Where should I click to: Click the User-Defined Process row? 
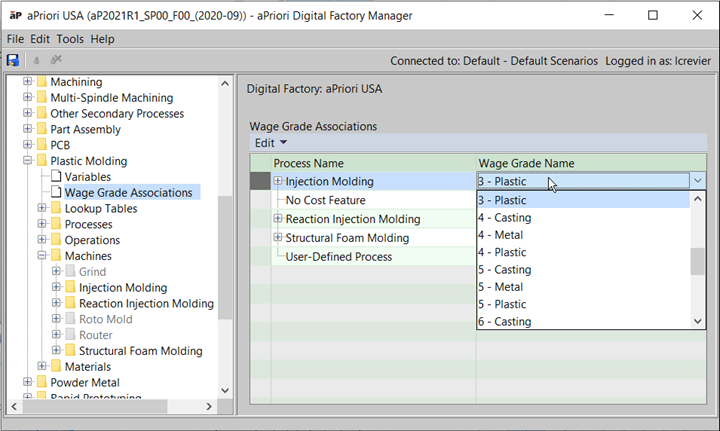click(x=373, y=257)
